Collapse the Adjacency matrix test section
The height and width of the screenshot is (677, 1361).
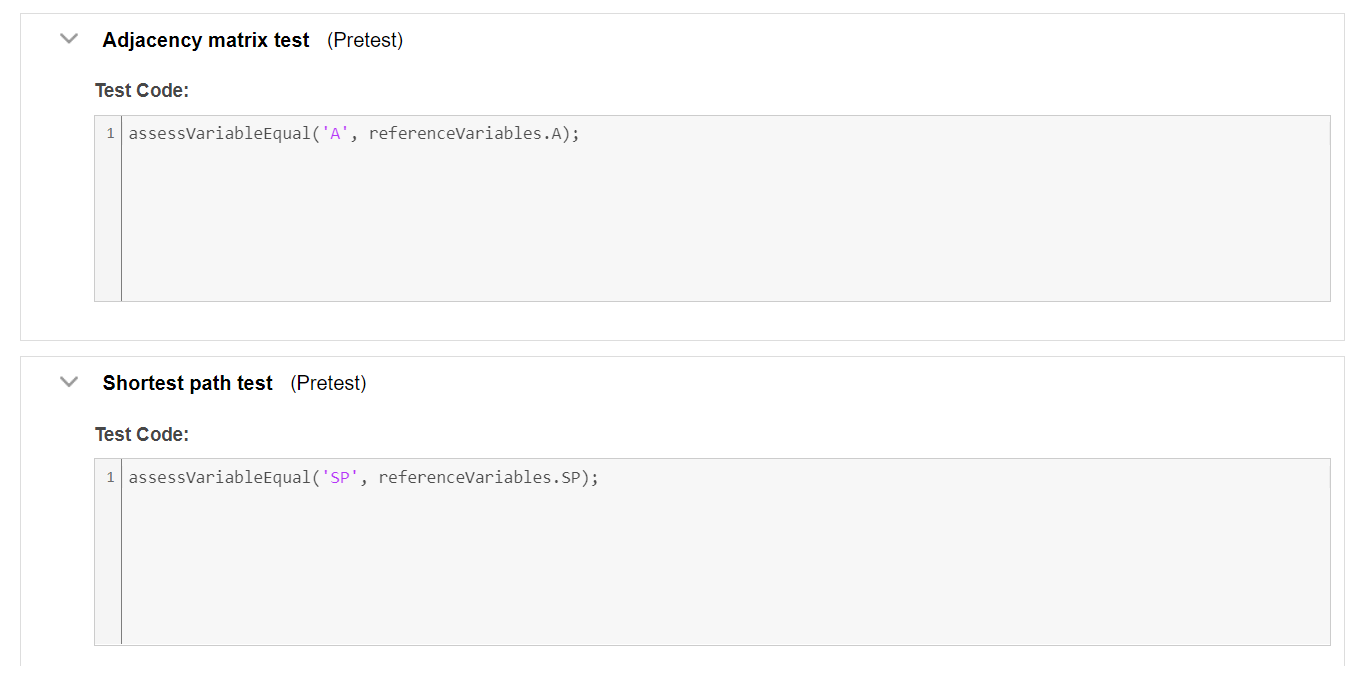pyautogui.click(x=69, y=39)
